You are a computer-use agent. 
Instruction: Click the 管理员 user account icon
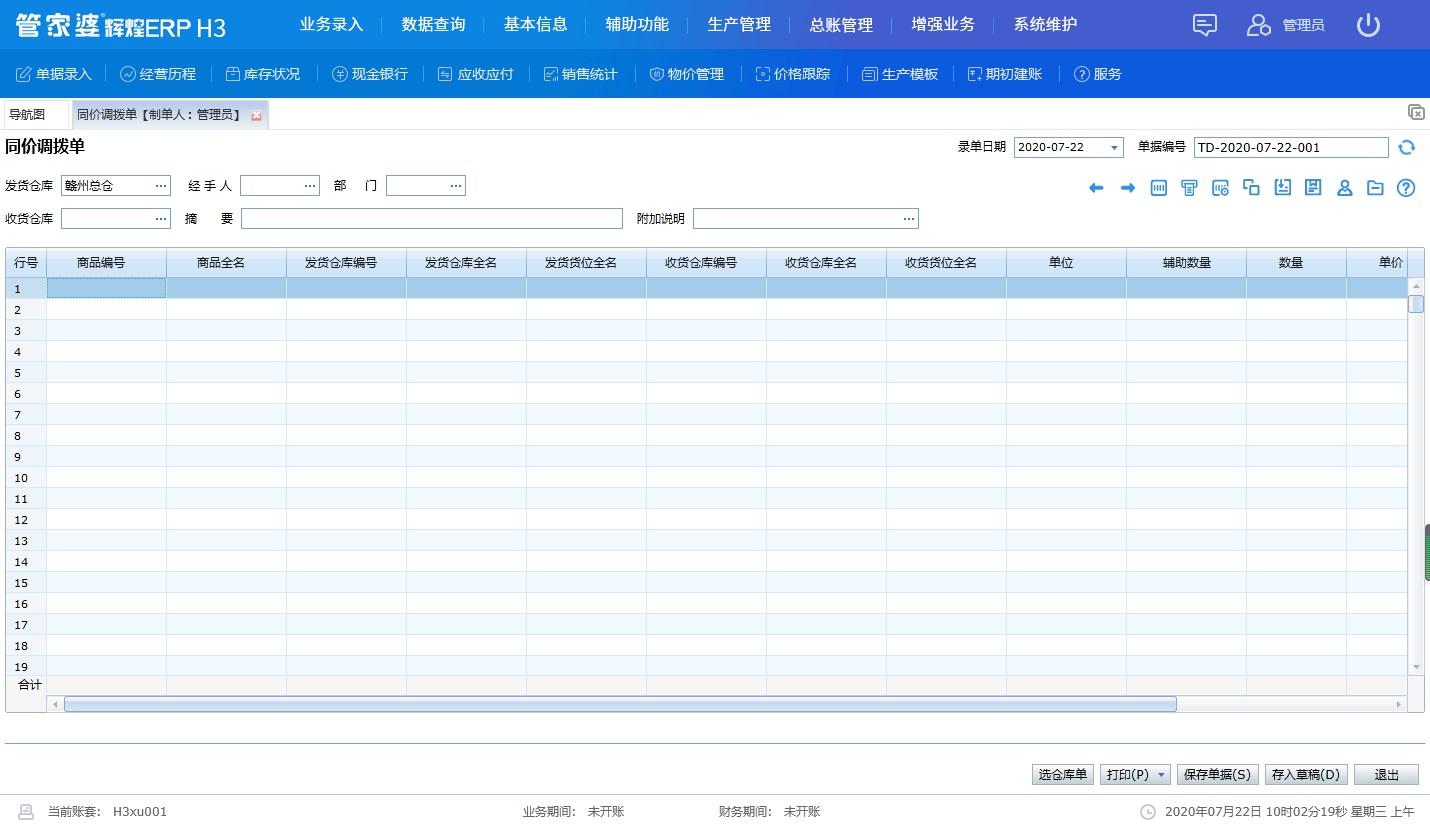coord(1258,25)
